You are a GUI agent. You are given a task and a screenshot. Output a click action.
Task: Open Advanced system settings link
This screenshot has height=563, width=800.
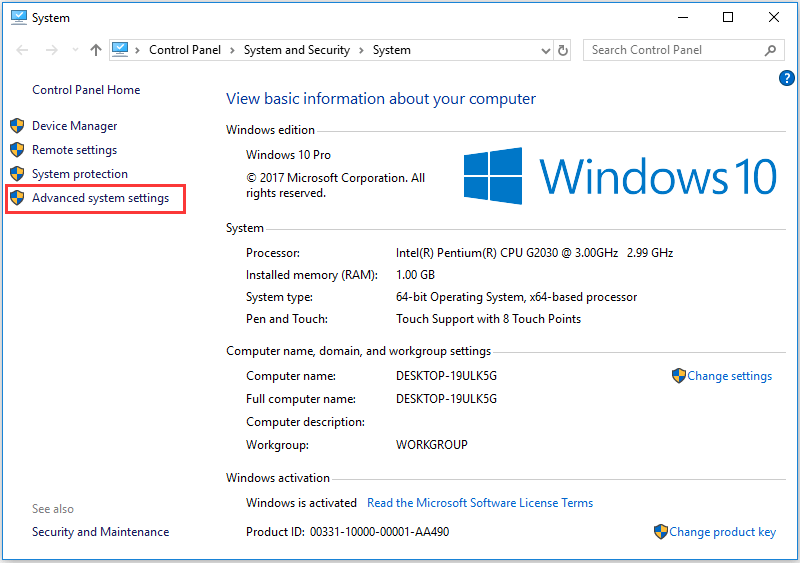point(100,198)
